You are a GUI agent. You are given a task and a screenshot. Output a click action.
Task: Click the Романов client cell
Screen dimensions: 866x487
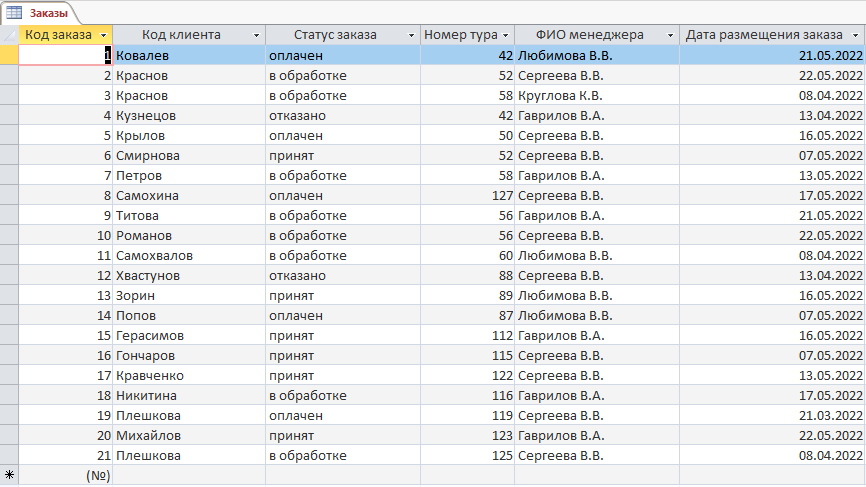[189, 235]
